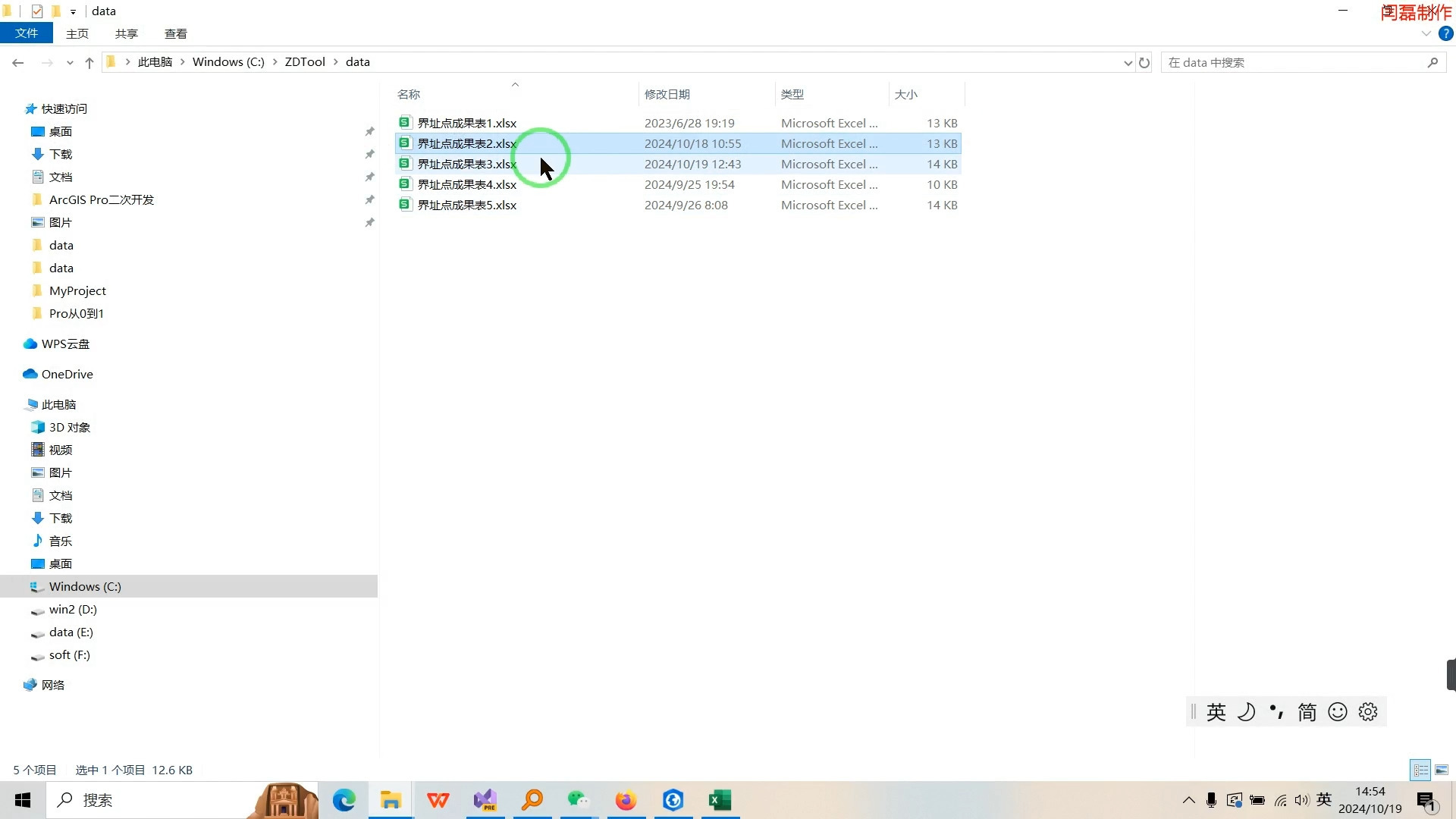The image size is (1456, 819).
Task: Toggle IME English/Chinese 英 mode
Action: click(1216, 712)
